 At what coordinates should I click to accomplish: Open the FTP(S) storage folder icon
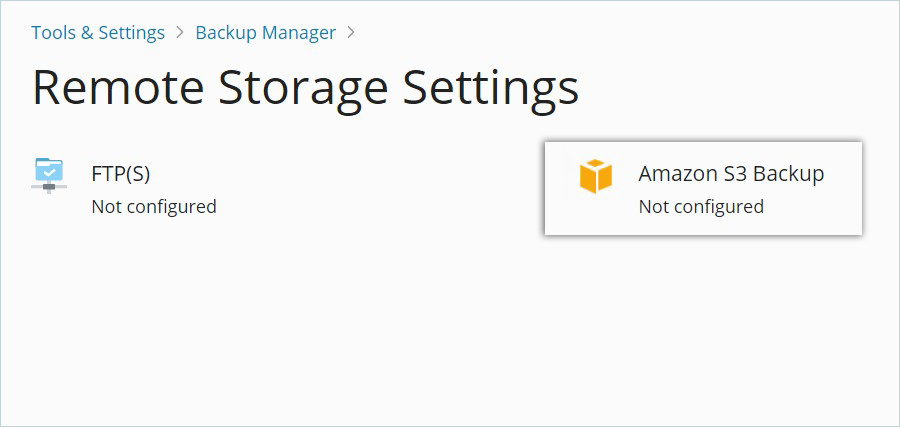(49, 176)
